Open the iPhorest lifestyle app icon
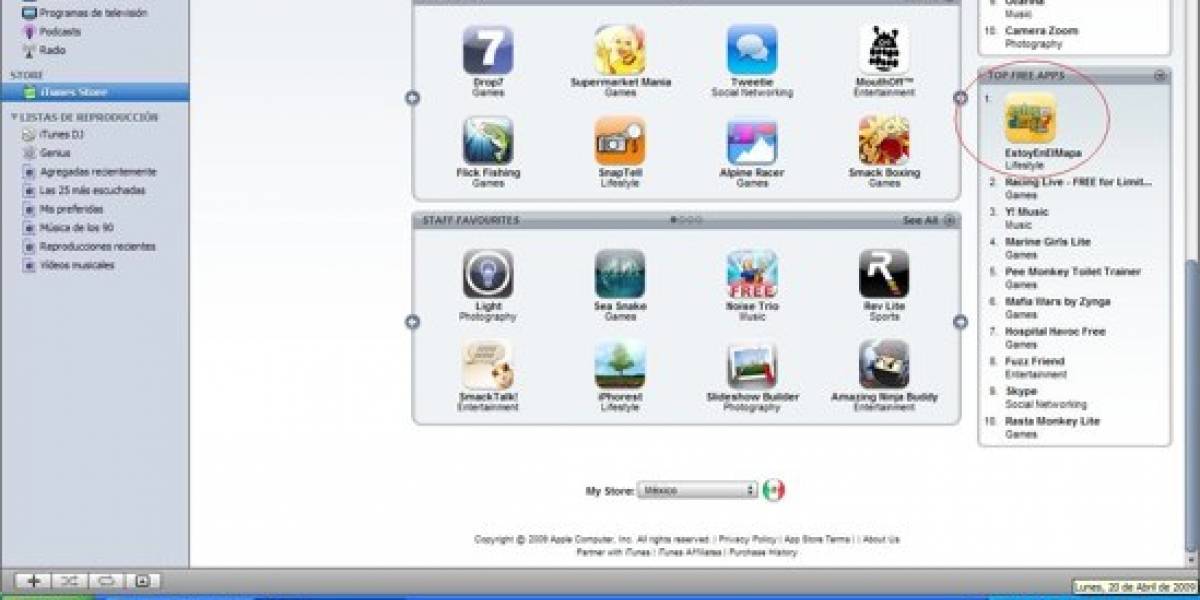Image resolution: width=1200 pixels, height=600 pixels. click(620, 365)
